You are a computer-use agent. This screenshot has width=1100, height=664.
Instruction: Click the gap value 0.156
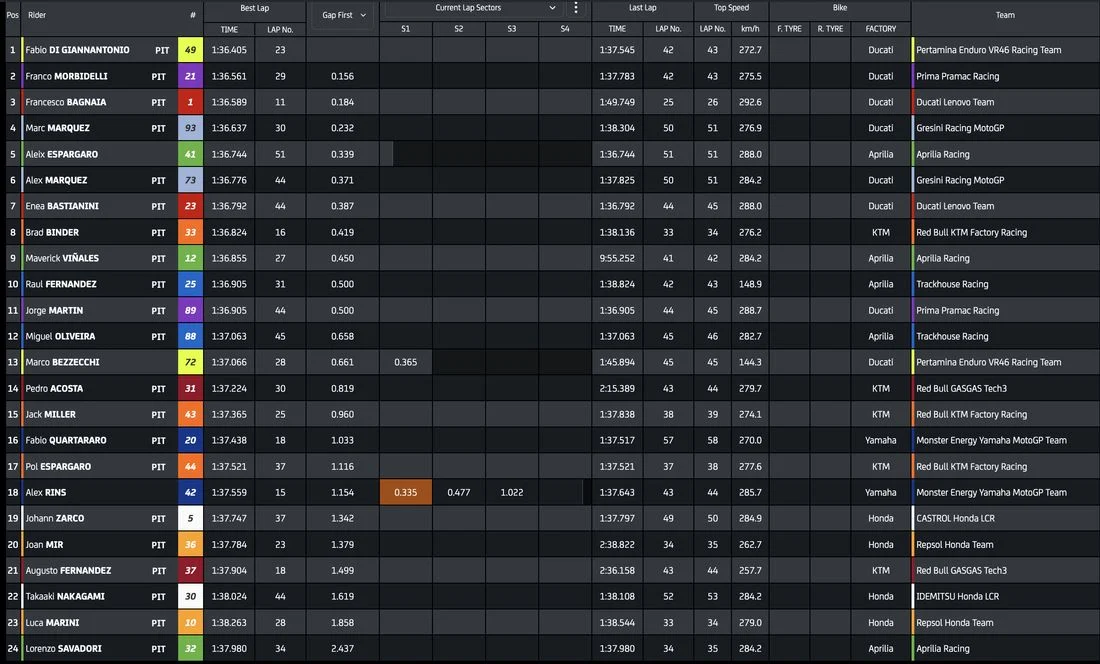pyautogui.click(x=342, y=76)
